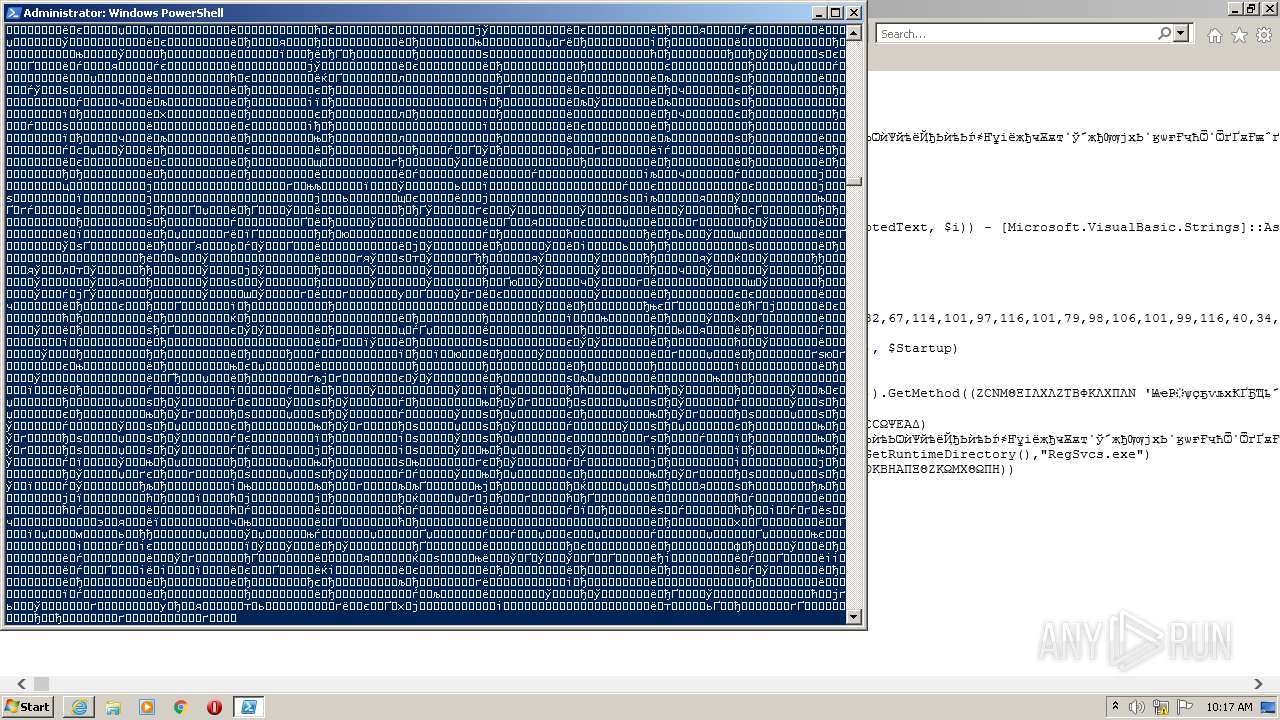Image resolution: width=1280 pixels, height=720 pixels.
Task: Click the PowerShell scrollbar up arrow
Action: coord(854,33)
